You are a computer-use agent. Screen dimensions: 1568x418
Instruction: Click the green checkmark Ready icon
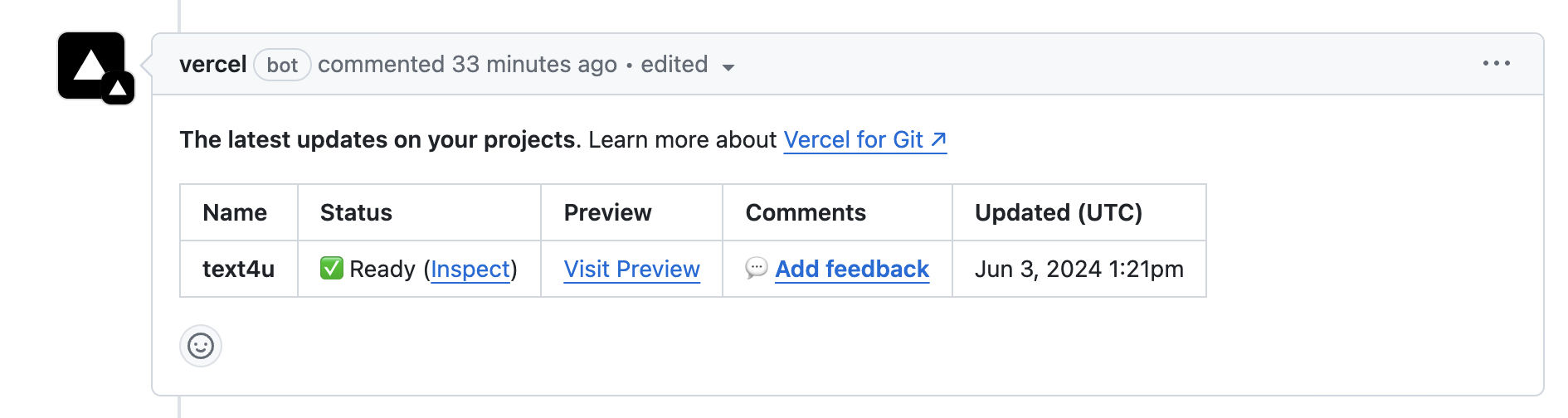tap(332, 269)
